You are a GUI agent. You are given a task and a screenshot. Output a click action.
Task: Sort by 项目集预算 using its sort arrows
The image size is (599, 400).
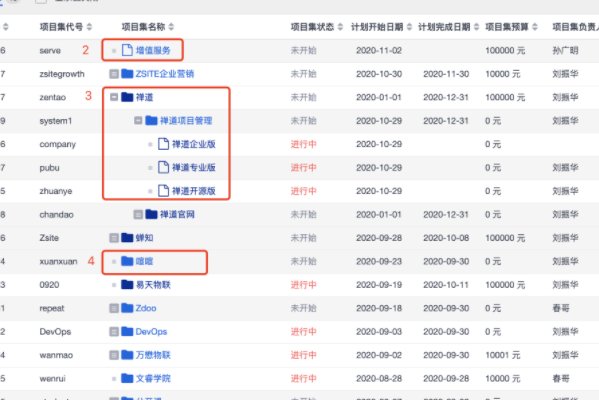click(x=535, y=27)
